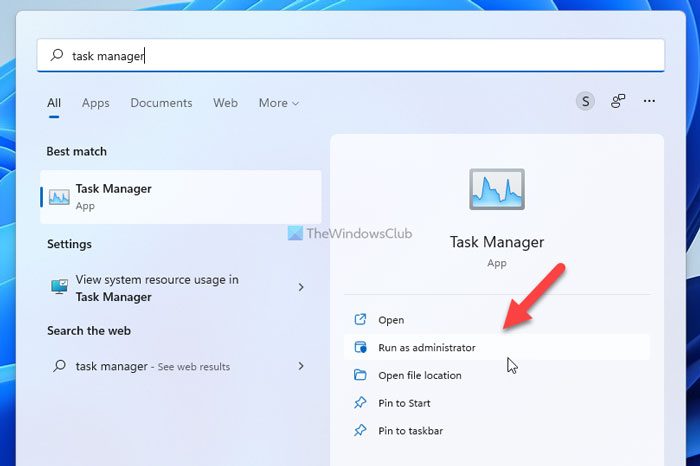Expand the More filter dropdown
This screenshot has height=466, width=700.
[x=279, y=103]
